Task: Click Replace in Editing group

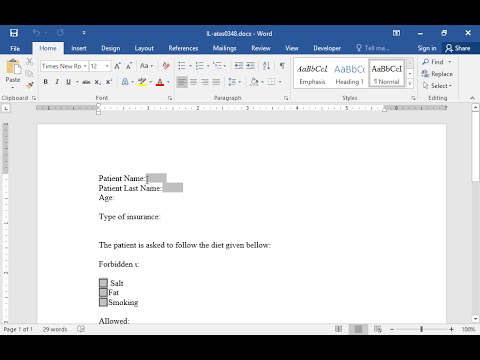Action: click(x=437, y=74)
